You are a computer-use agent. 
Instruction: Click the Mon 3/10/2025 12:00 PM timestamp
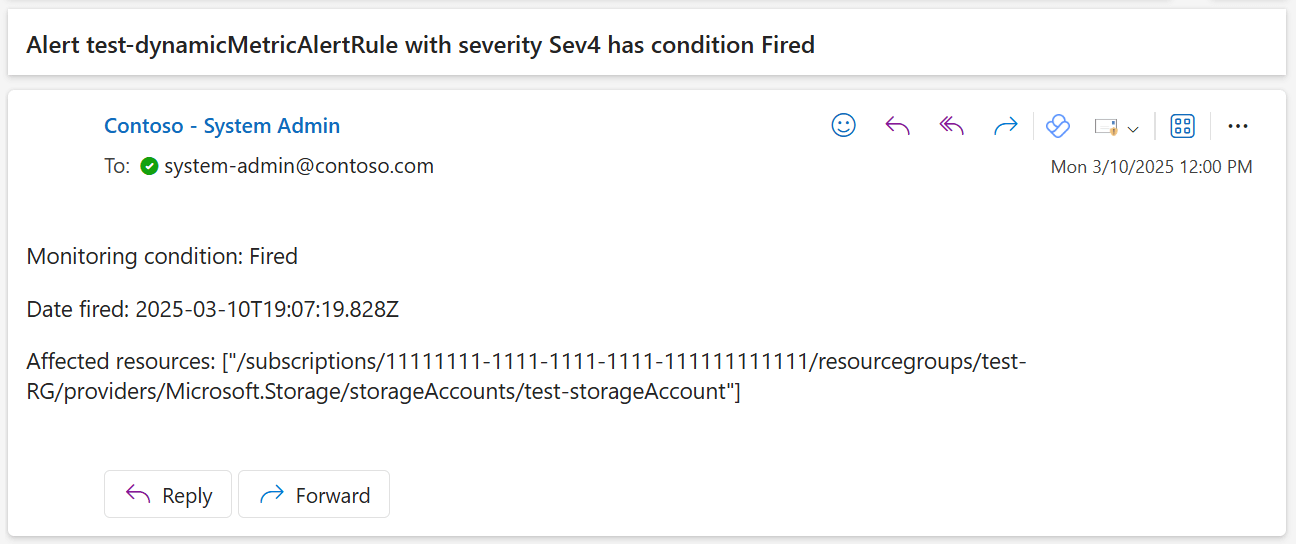coord(1152,167)
